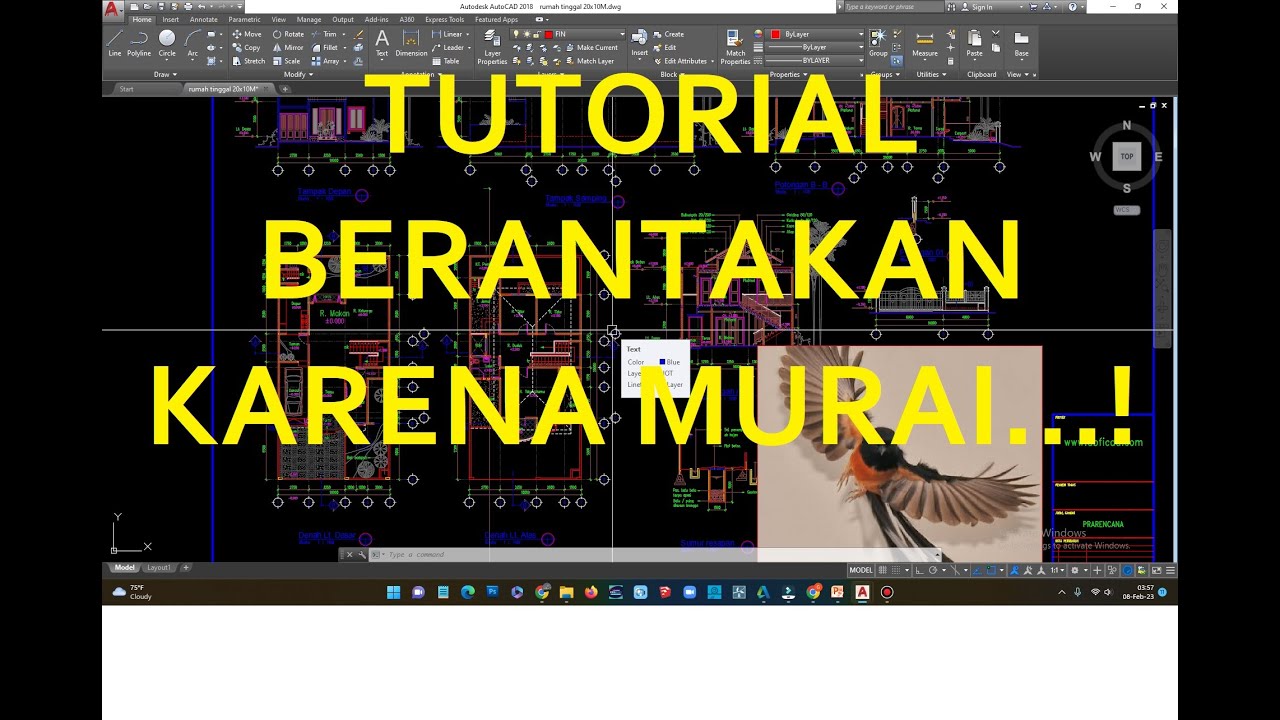Select the Line drawing tool
The image size is (1280, 720).
click(x=115, y=43)
